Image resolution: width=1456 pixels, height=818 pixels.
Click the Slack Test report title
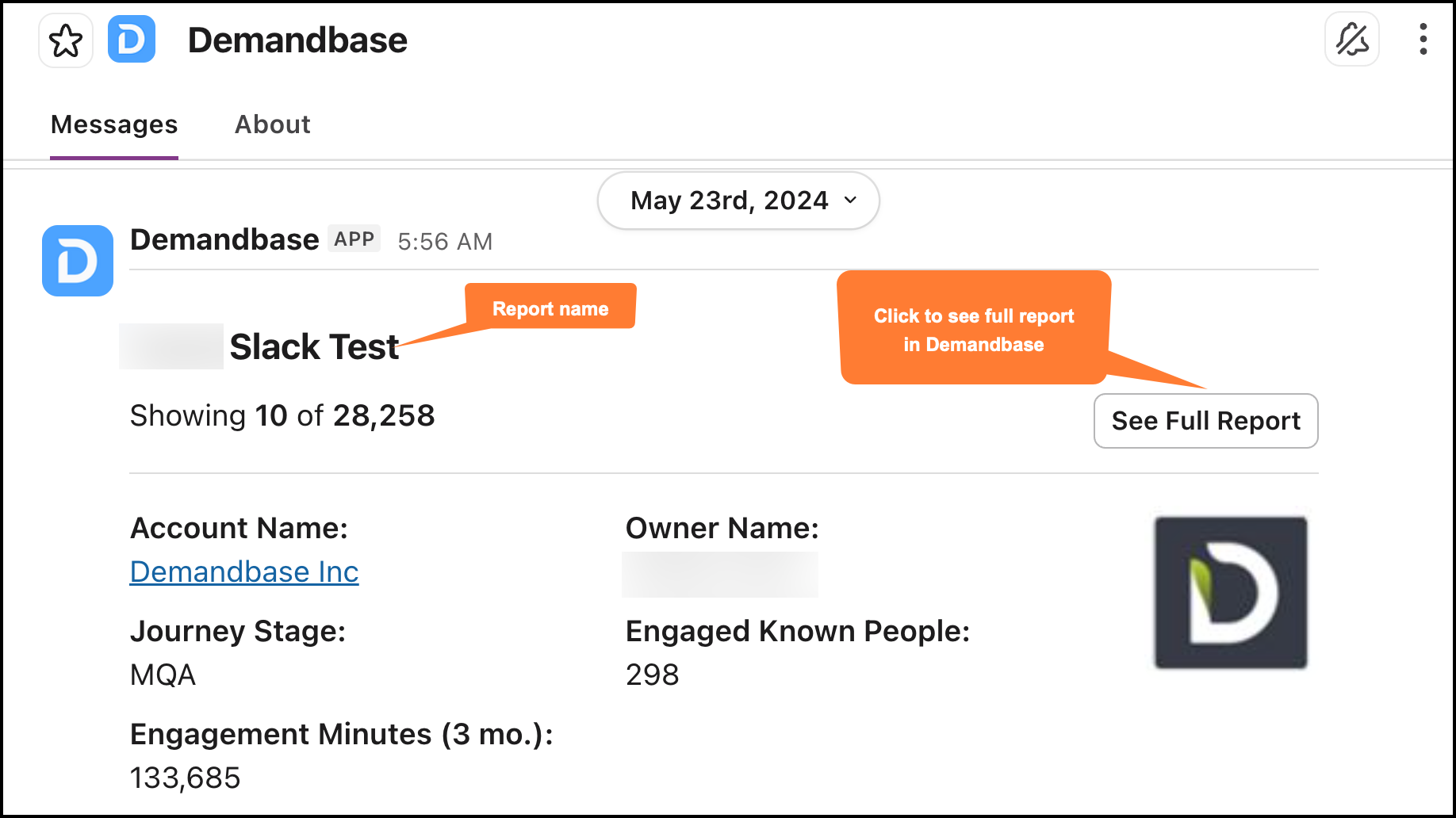(314, 346)
